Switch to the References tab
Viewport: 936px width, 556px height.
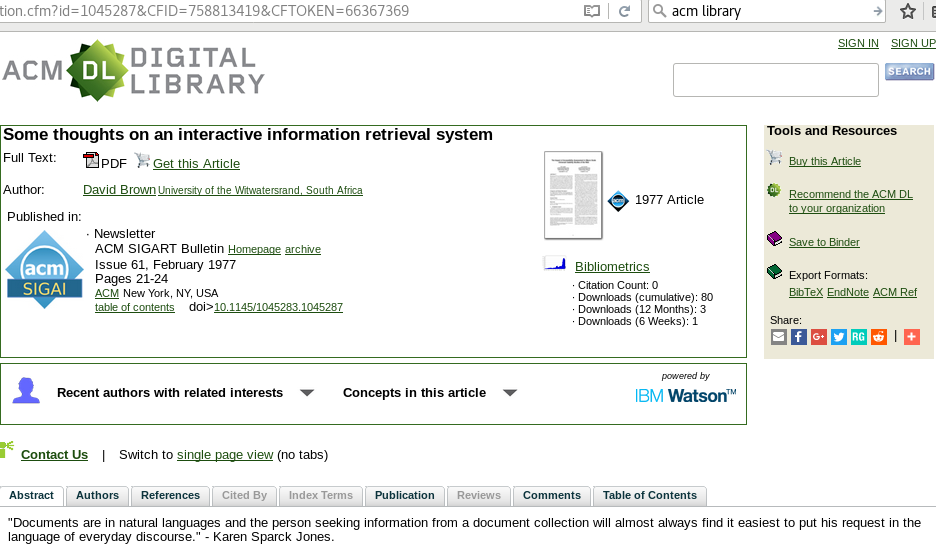(170, 496)
